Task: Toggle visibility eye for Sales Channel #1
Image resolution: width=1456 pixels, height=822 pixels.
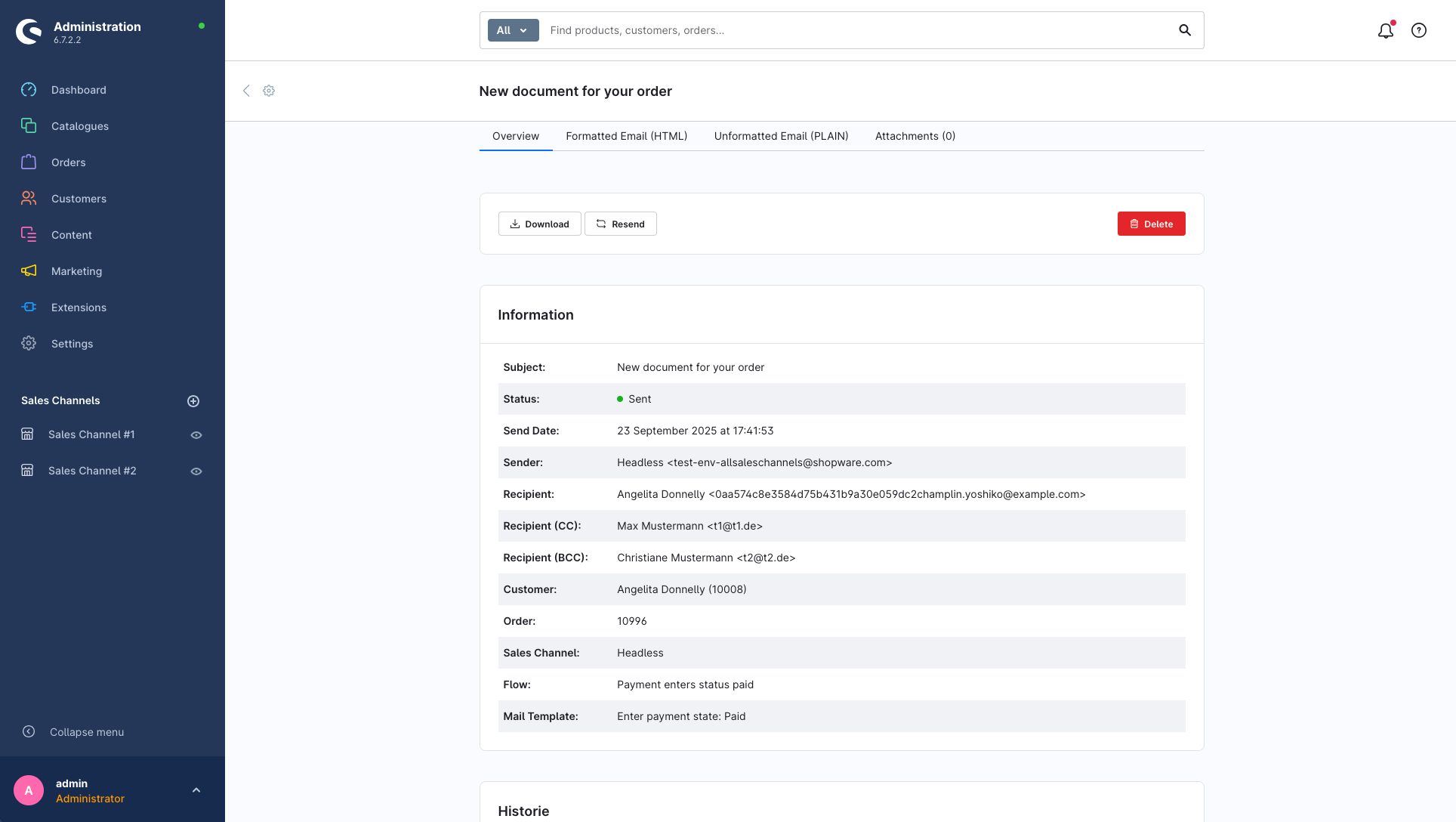Action: pos(196,435)
